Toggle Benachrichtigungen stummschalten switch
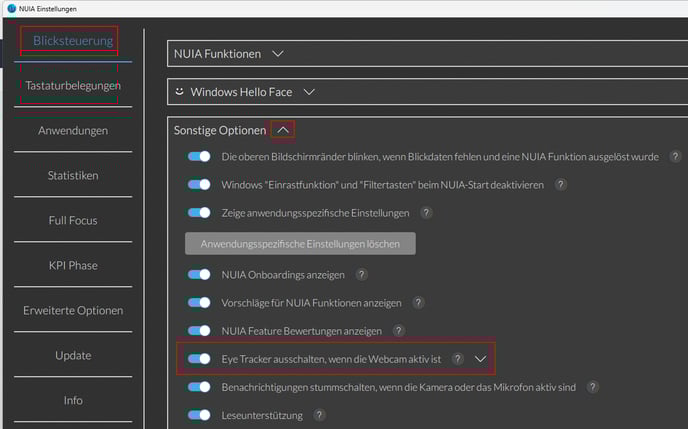The width and height of the screenshot is (688, 429). pyautogui.click(x=199, y=387)
